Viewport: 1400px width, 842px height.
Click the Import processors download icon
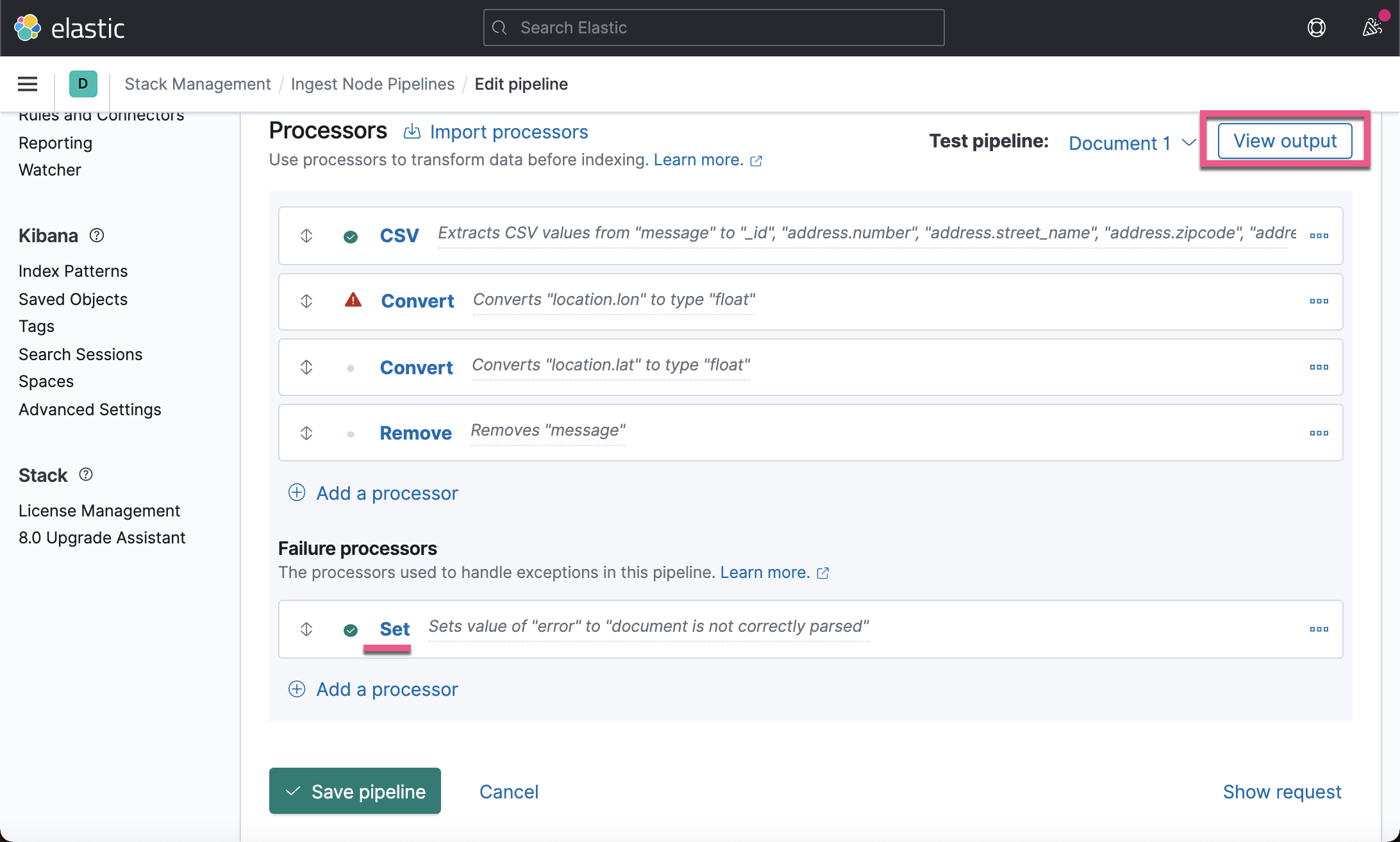pos(412,131)
